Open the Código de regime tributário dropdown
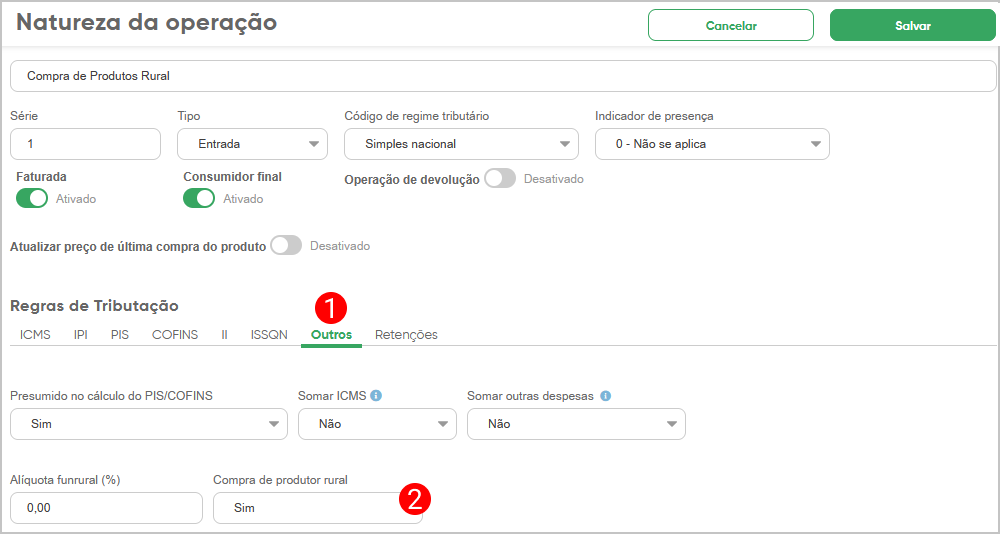Screen dimensions: 1000x534 tap(461, 144)
